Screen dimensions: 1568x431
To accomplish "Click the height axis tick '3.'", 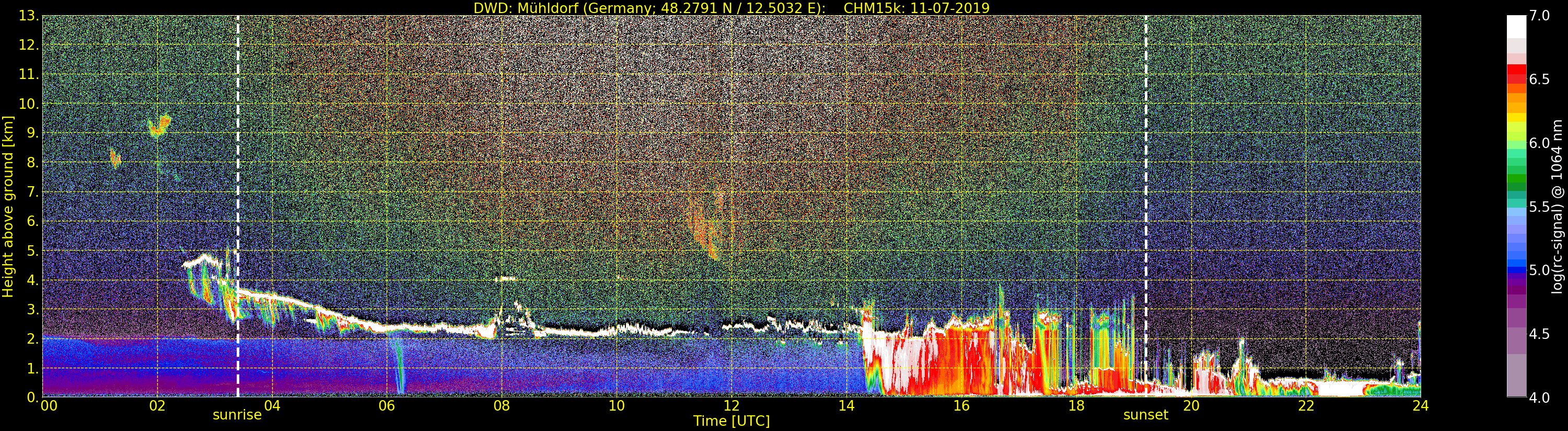I will coord(32,310).
